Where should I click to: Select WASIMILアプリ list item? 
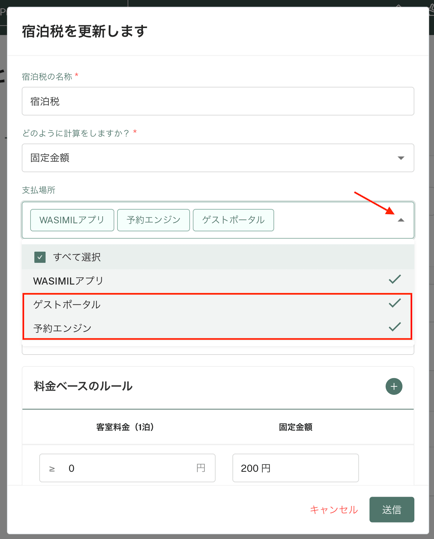tap(218, 281)
